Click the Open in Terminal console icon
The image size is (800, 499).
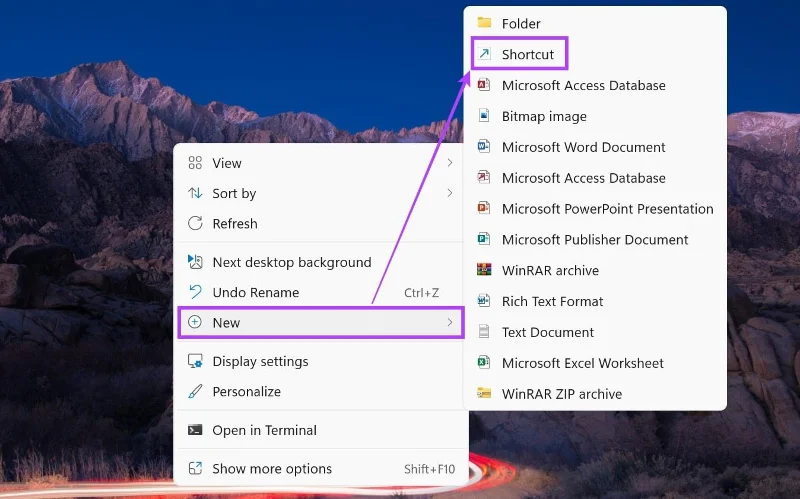pos(195,430)
